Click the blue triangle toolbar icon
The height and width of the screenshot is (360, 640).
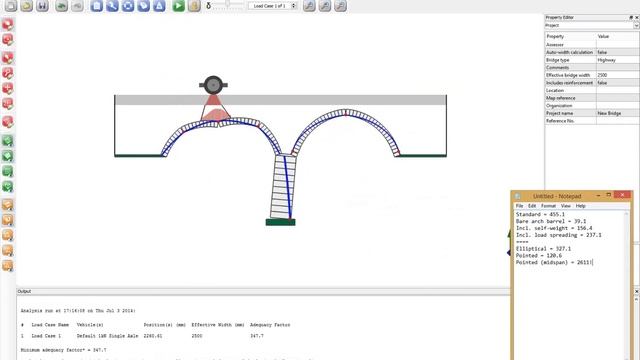tap(159, 5)
